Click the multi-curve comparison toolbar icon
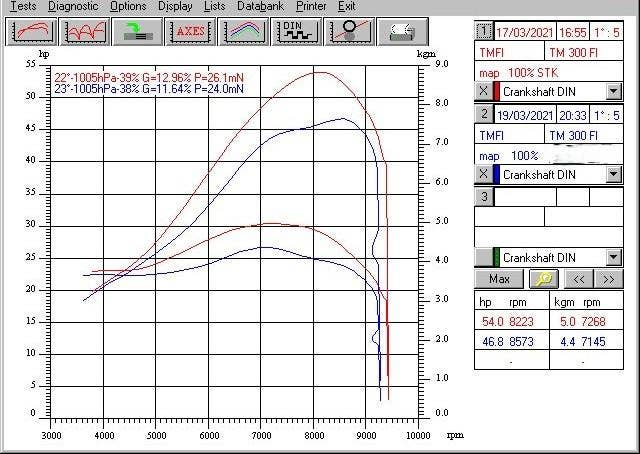The width and height of the screenshot is (640, 454). pyautogui.click(x=85, y=31)
